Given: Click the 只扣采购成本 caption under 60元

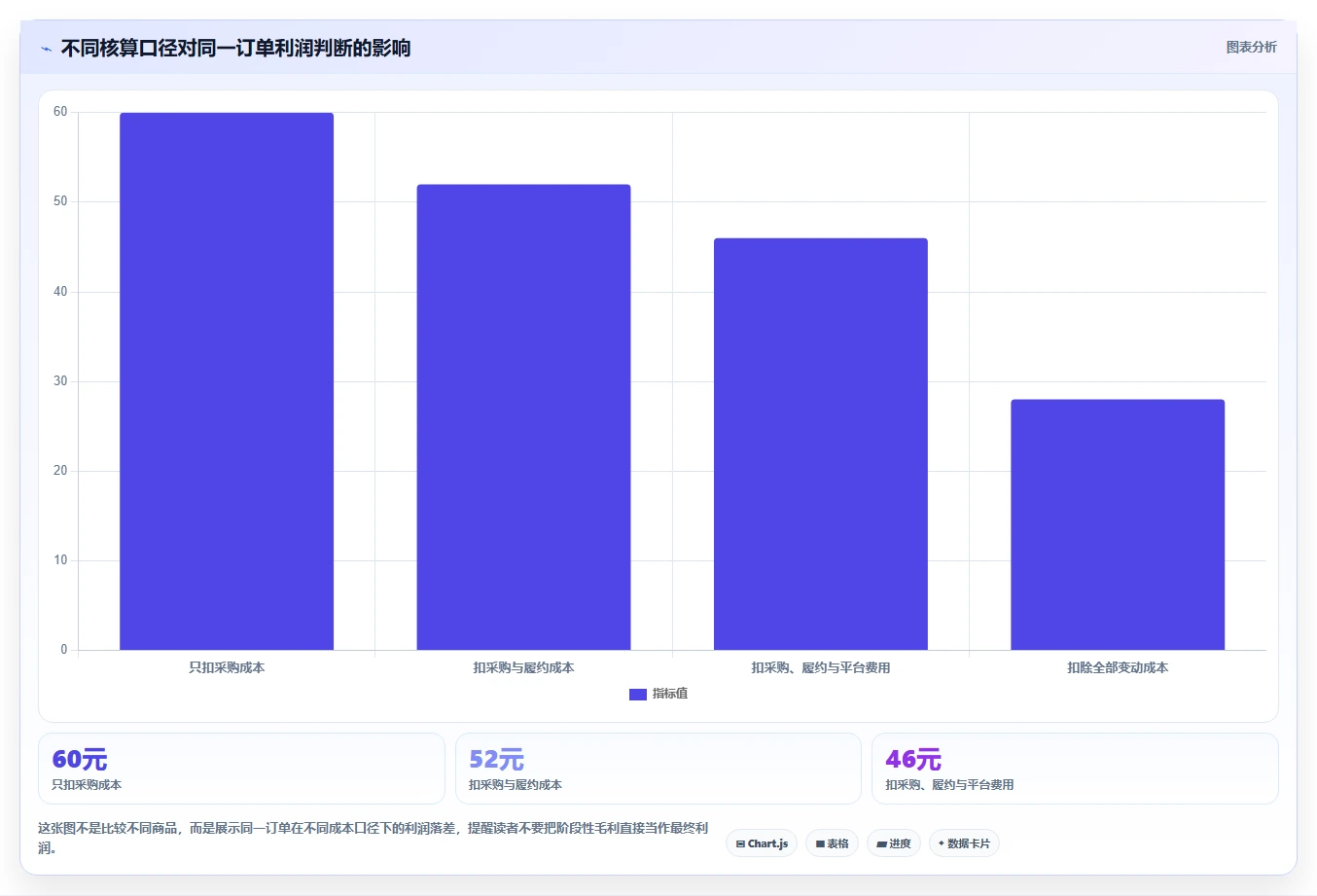Looking at the screenshot, I should coord(87,784).
